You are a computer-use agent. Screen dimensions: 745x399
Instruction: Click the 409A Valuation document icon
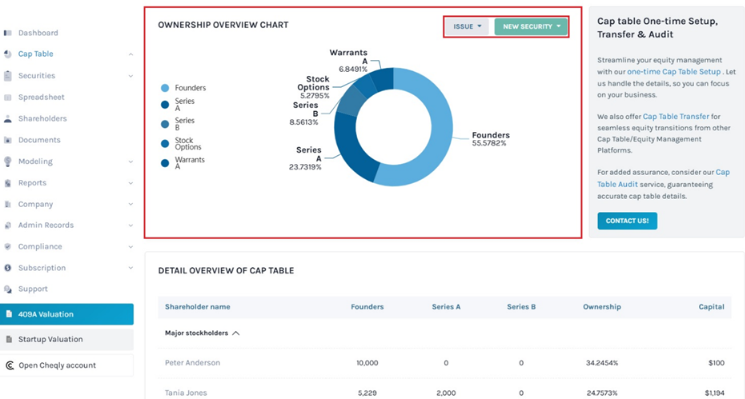tap(9, 314)
